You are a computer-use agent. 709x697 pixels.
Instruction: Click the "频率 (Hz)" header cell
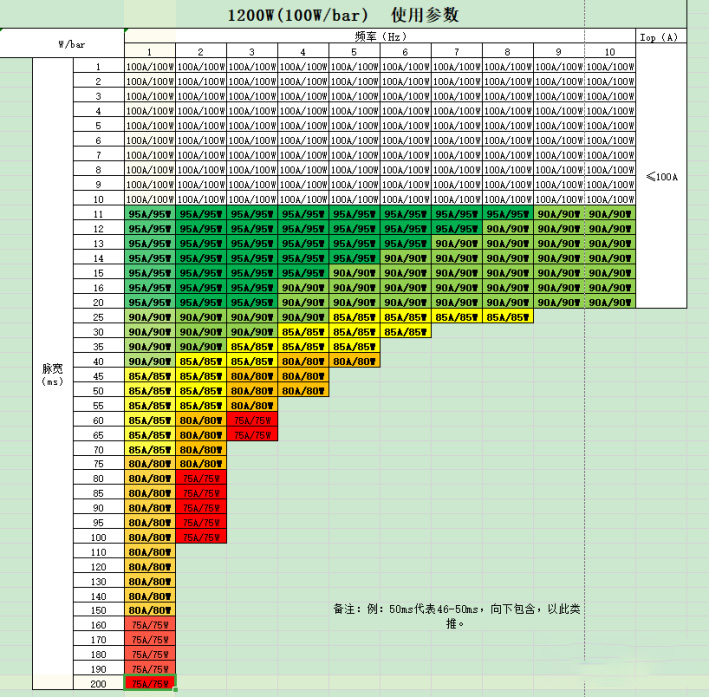click(380, 36)
